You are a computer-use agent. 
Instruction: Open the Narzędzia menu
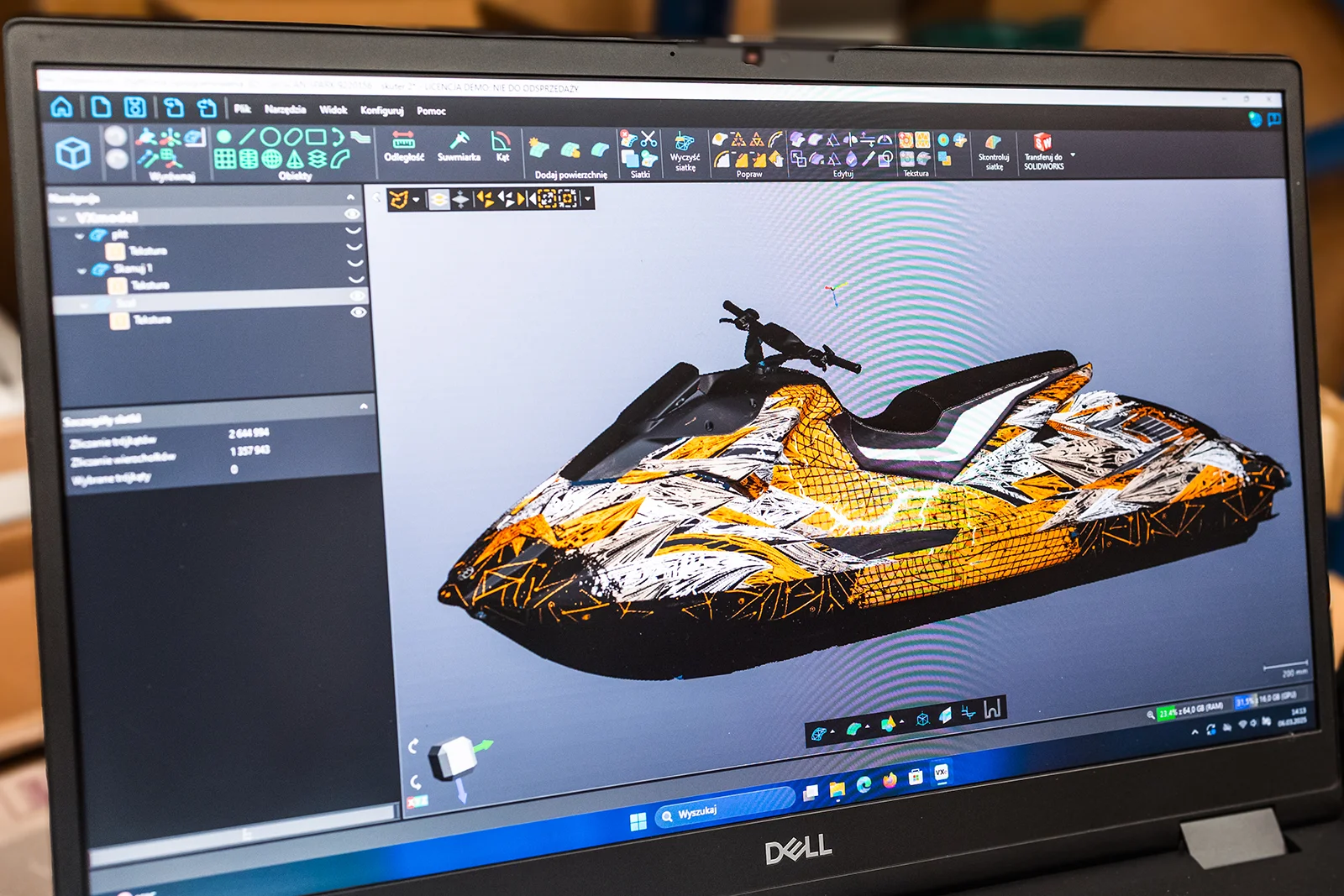[x=287, y=109]
